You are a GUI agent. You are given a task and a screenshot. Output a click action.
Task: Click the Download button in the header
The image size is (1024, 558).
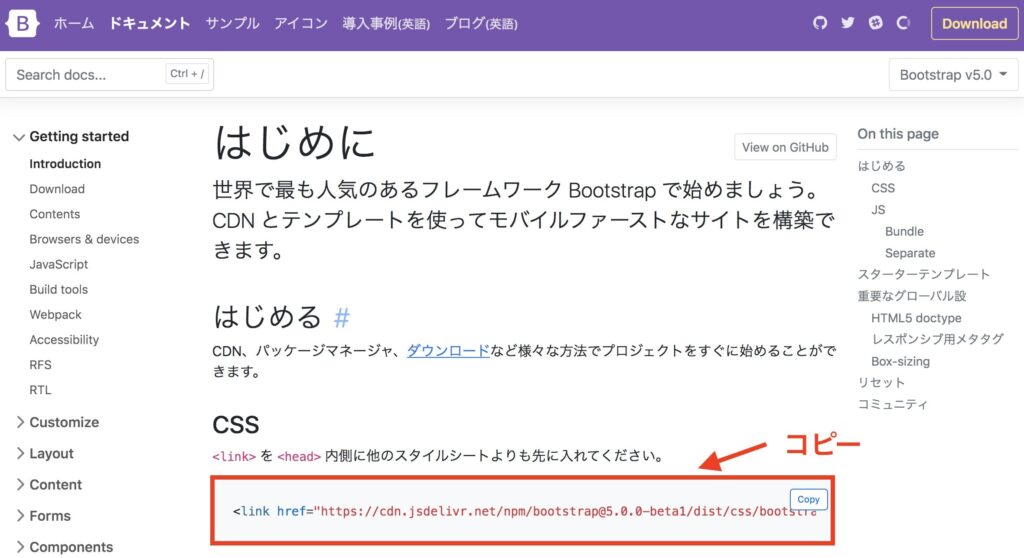[974, 24]
